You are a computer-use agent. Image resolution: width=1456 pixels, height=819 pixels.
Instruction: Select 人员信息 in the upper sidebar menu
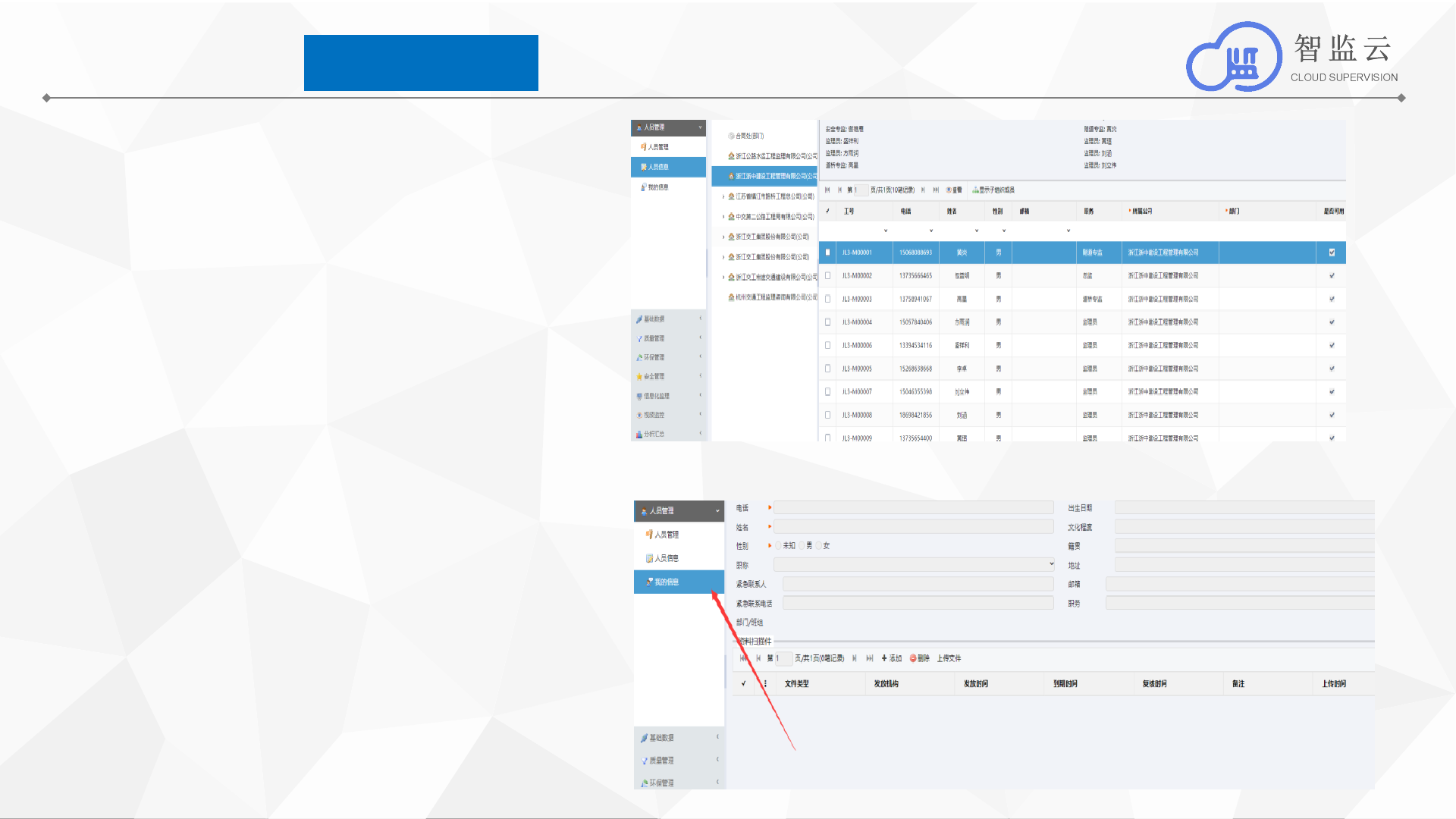click(x=658, y=167)
